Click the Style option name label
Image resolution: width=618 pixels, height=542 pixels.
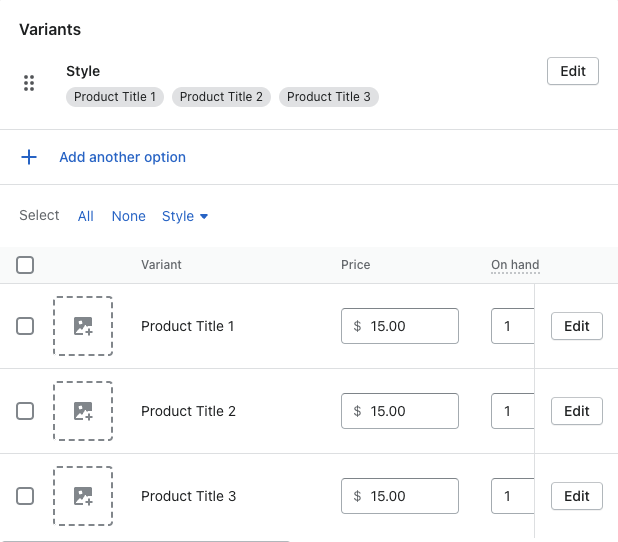click(x=83, y=71)
